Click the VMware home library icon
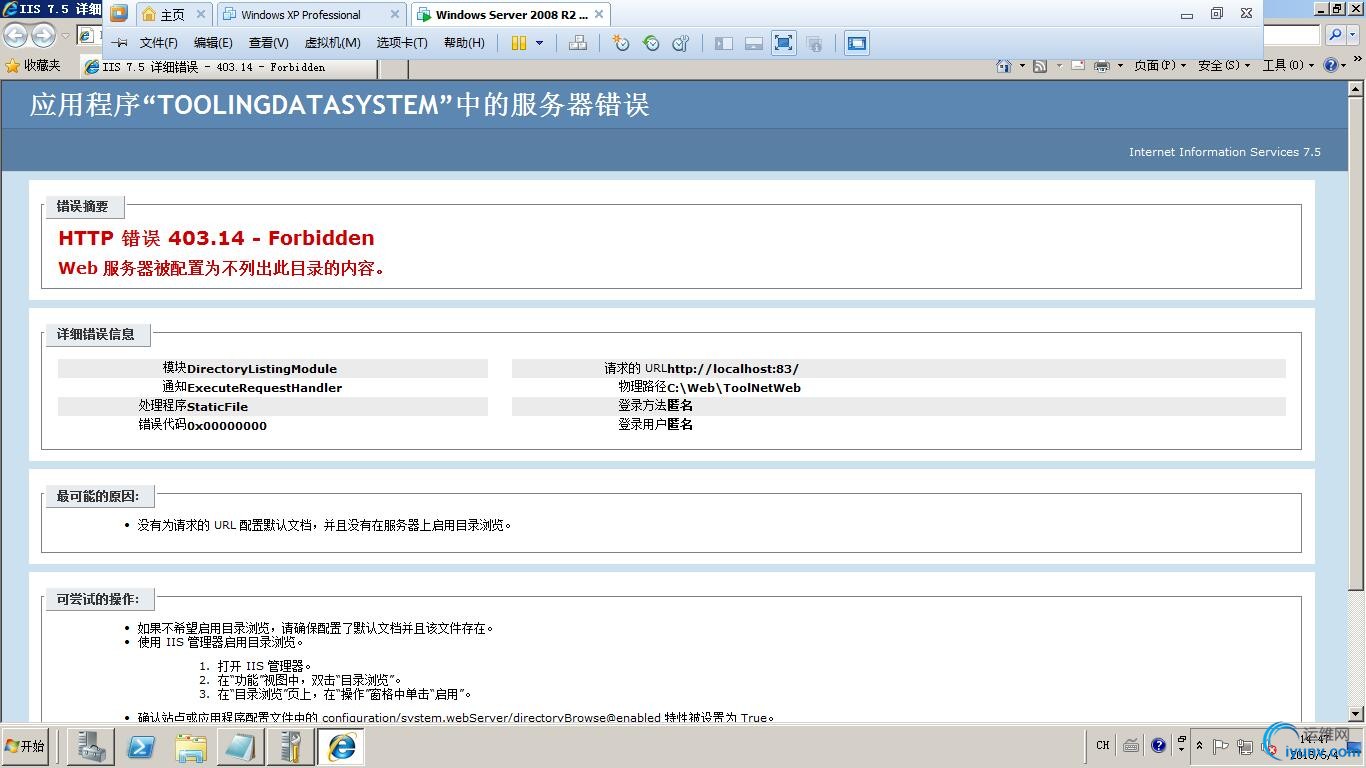Viewport: 1366px width, 768px height. pos(119,14)
